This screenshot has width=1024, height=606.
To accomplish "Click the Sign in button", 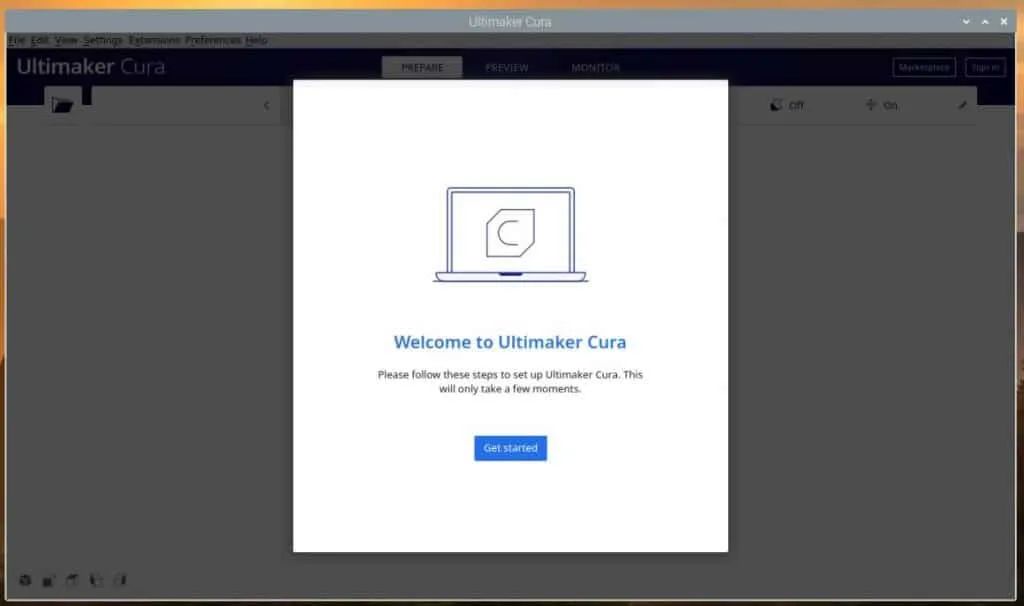I will click(985, 67).
